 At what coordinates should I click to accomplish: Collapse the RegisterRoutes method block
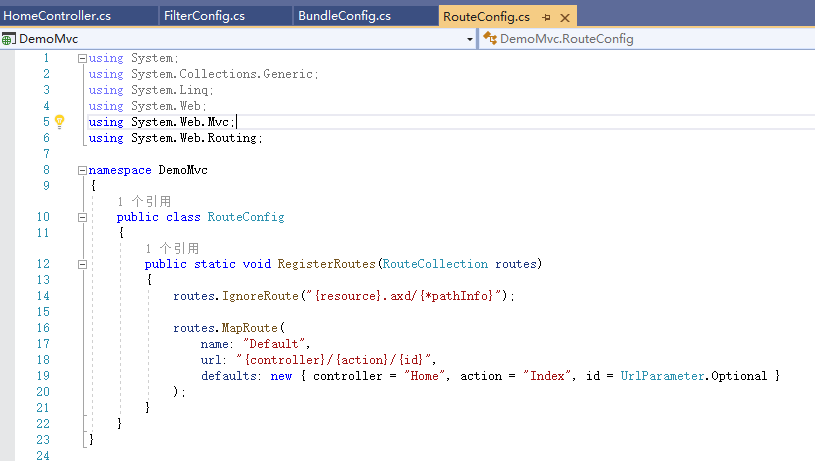(82, 264)
